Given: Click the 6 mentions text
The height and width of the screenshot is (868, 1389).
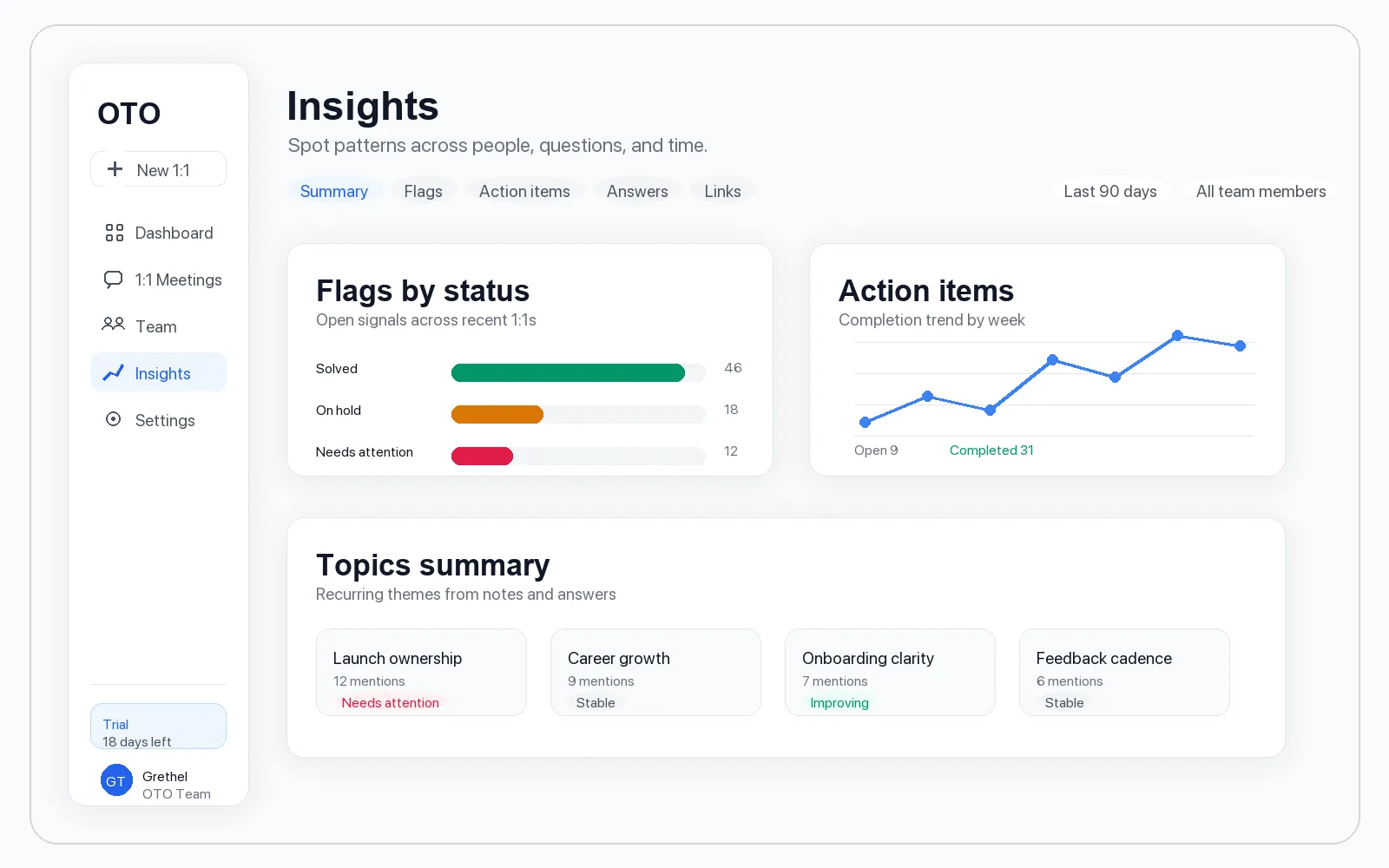Looking at the screenshot, I should click(x=1070, y=681).
